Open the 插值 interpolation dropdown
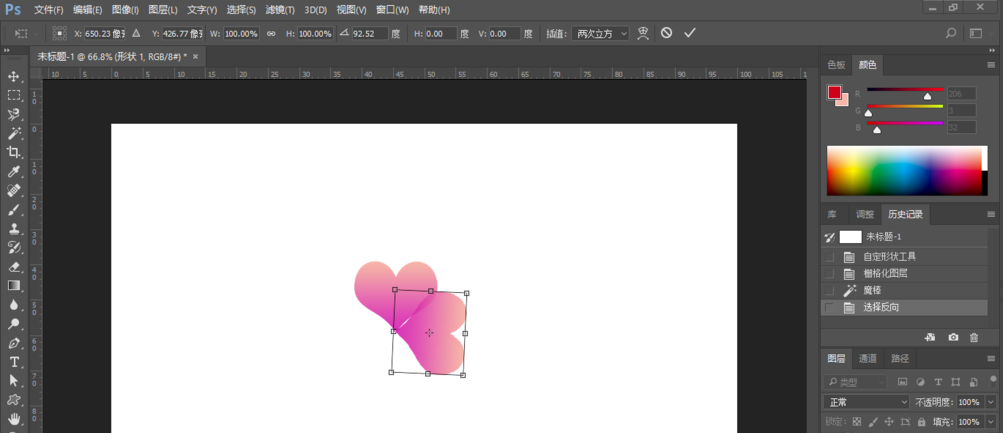Viewport: 1003px width, 433px height. click(x=601, y=33)
